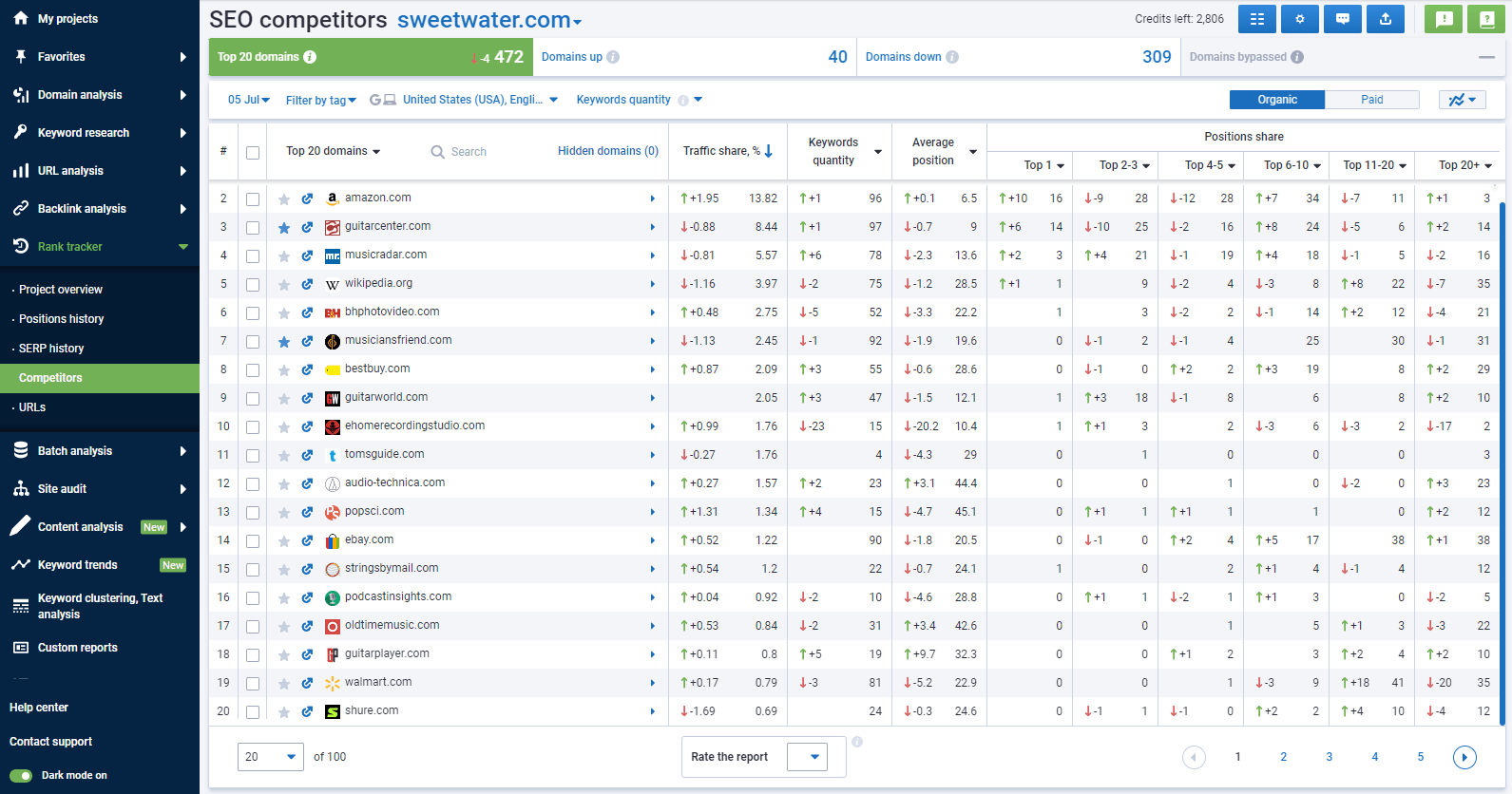Go to pagination page 2
The height and width of the screenshot is (794, 1512).
[1283, 757]
